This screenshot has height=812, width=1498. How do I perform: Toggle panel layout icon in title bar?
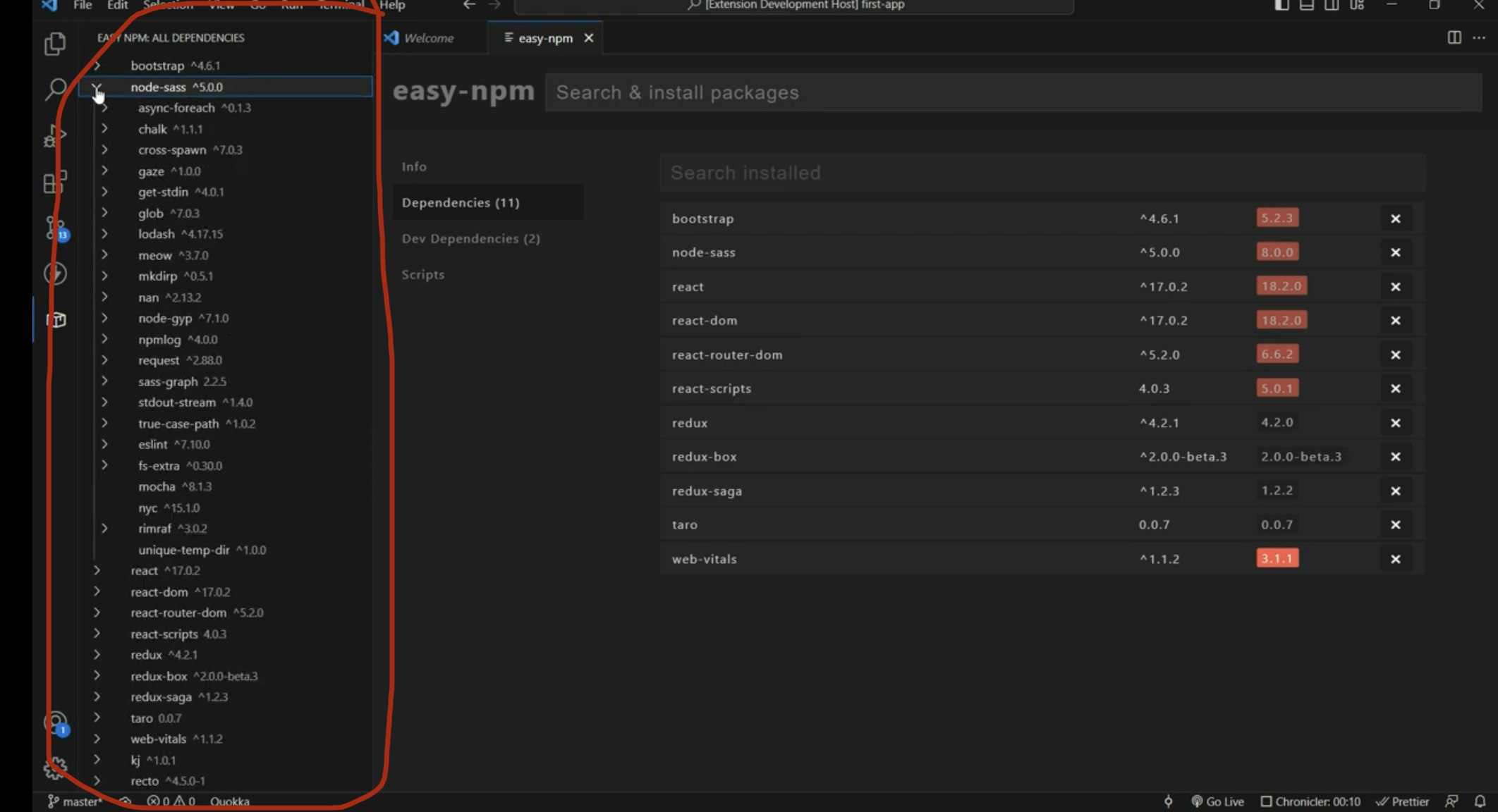1306,5
